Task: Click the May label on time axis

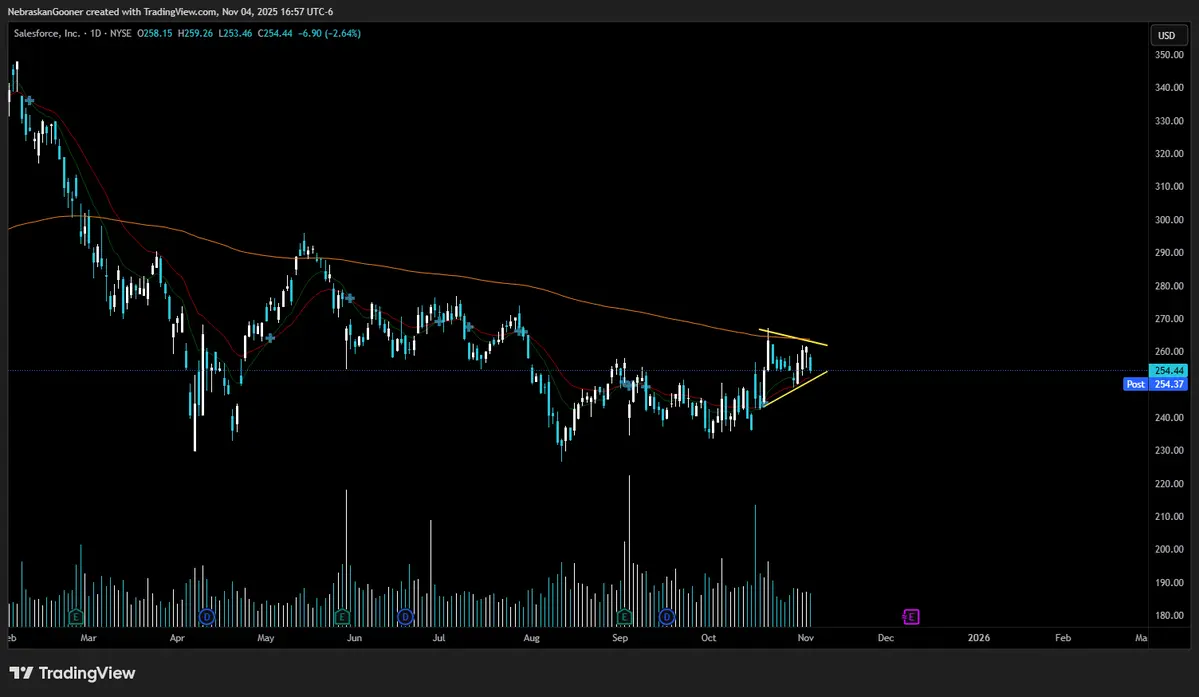Action: tap(266, 638)
